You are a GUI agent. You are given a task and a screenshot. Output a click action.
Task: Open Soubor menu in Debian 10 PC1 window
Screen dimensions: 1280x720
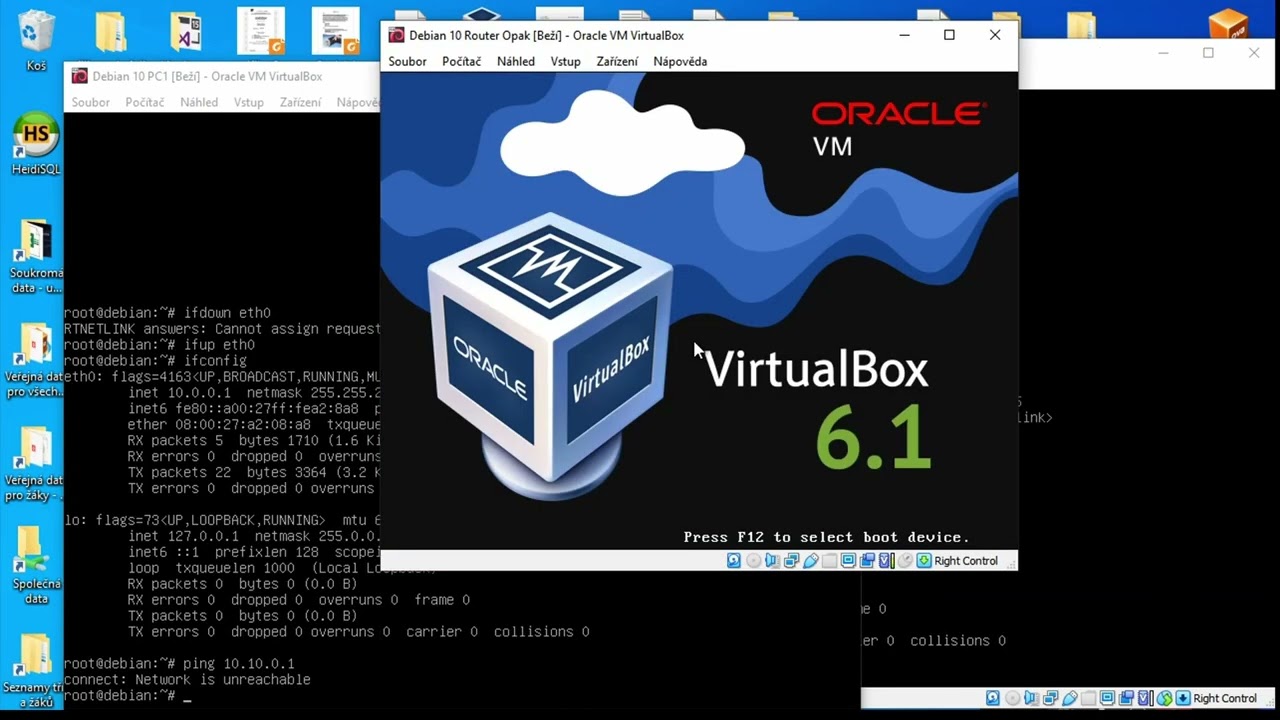pyautogui.click(x=90, y=102)
